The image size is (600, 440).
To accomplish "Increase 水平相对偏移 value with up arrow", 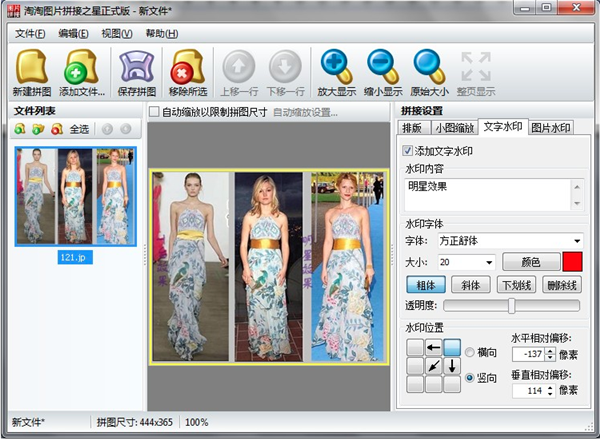I will pyautogui.click(x=552, y=350).
